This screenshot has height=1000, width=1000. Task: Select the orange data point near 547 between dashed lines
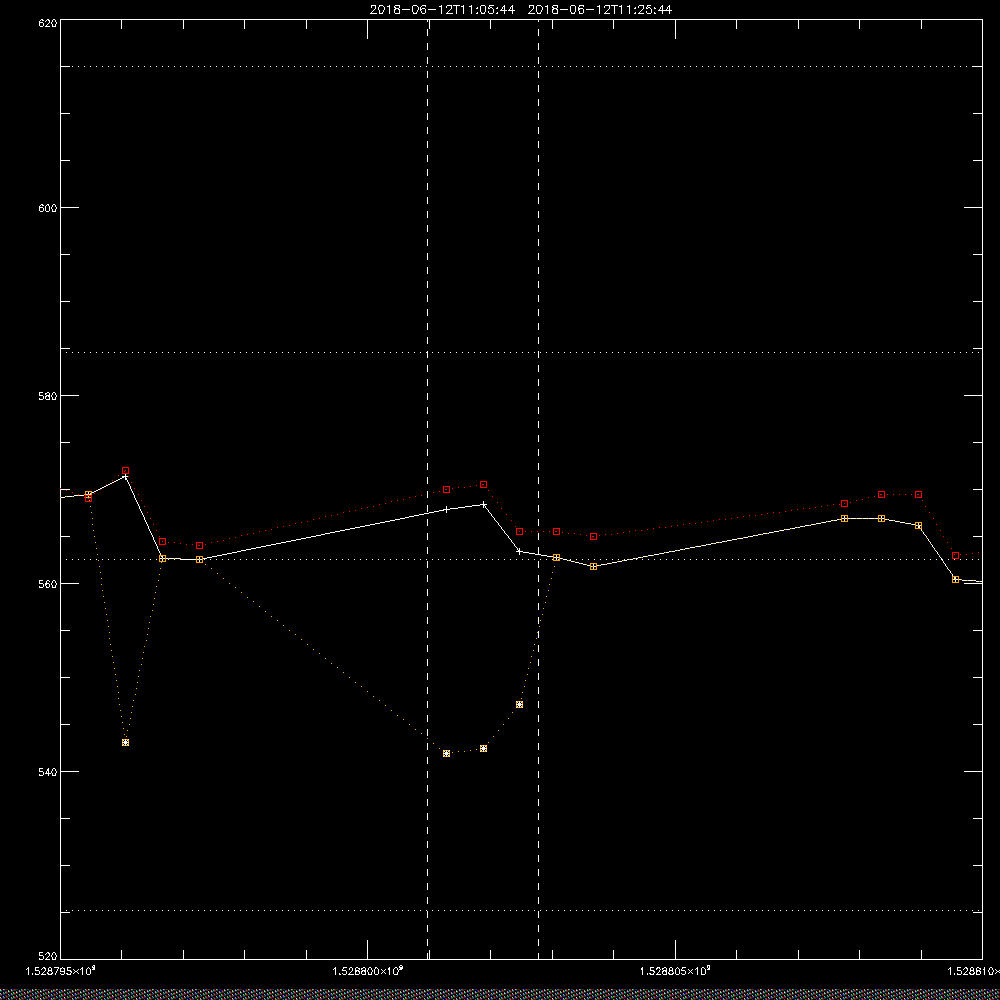click(x=519, y=705)
